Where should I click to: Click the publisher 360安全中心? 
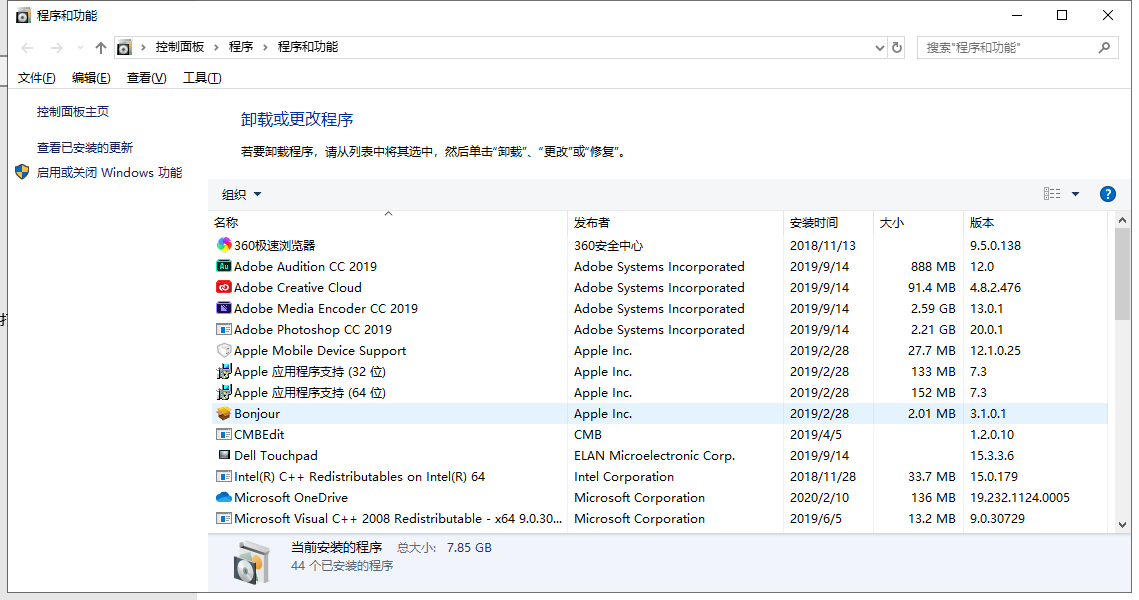tap(609, 246)
